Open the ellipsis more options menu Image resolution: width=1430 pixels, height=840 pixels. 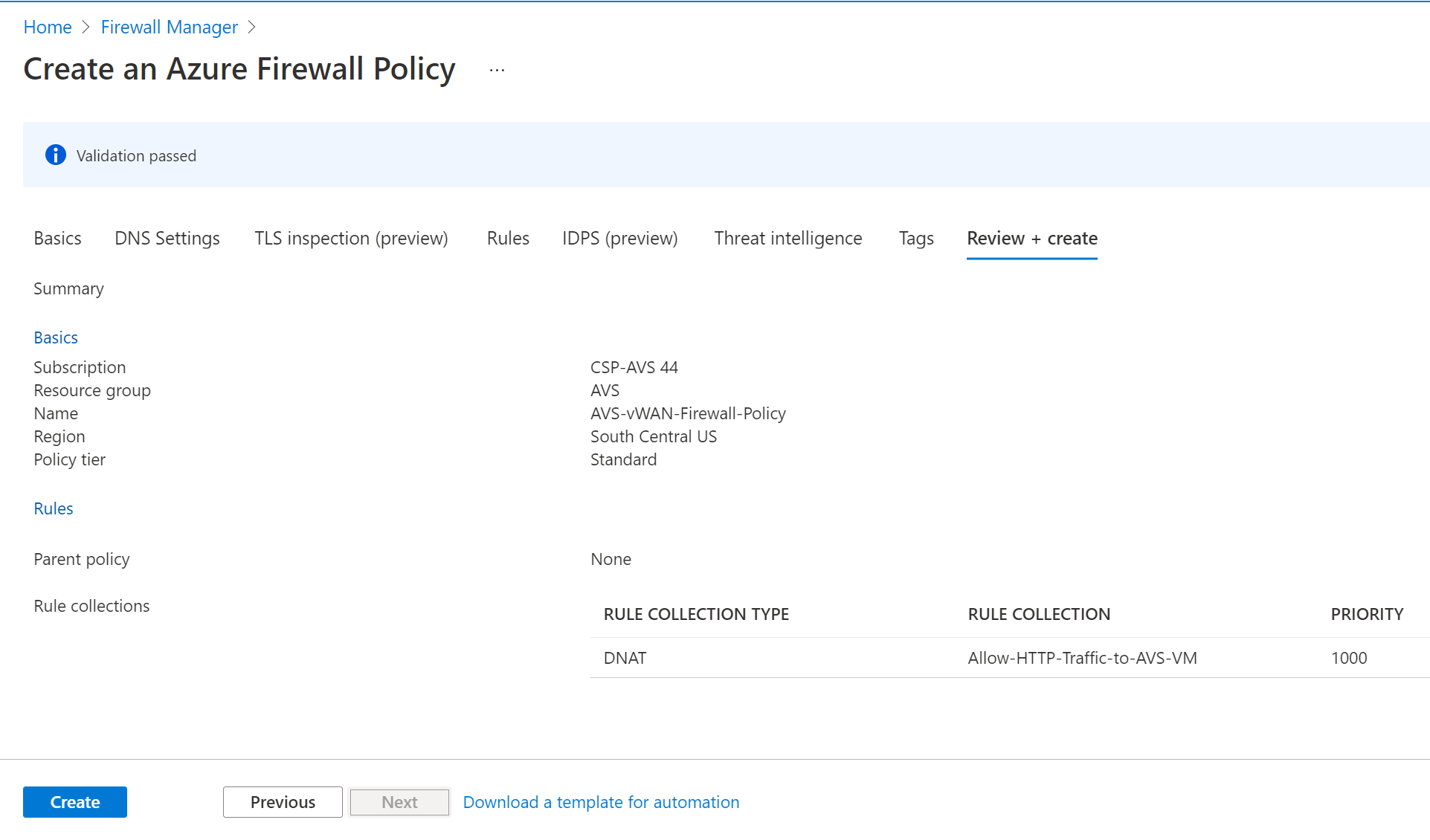click(497, 70)
